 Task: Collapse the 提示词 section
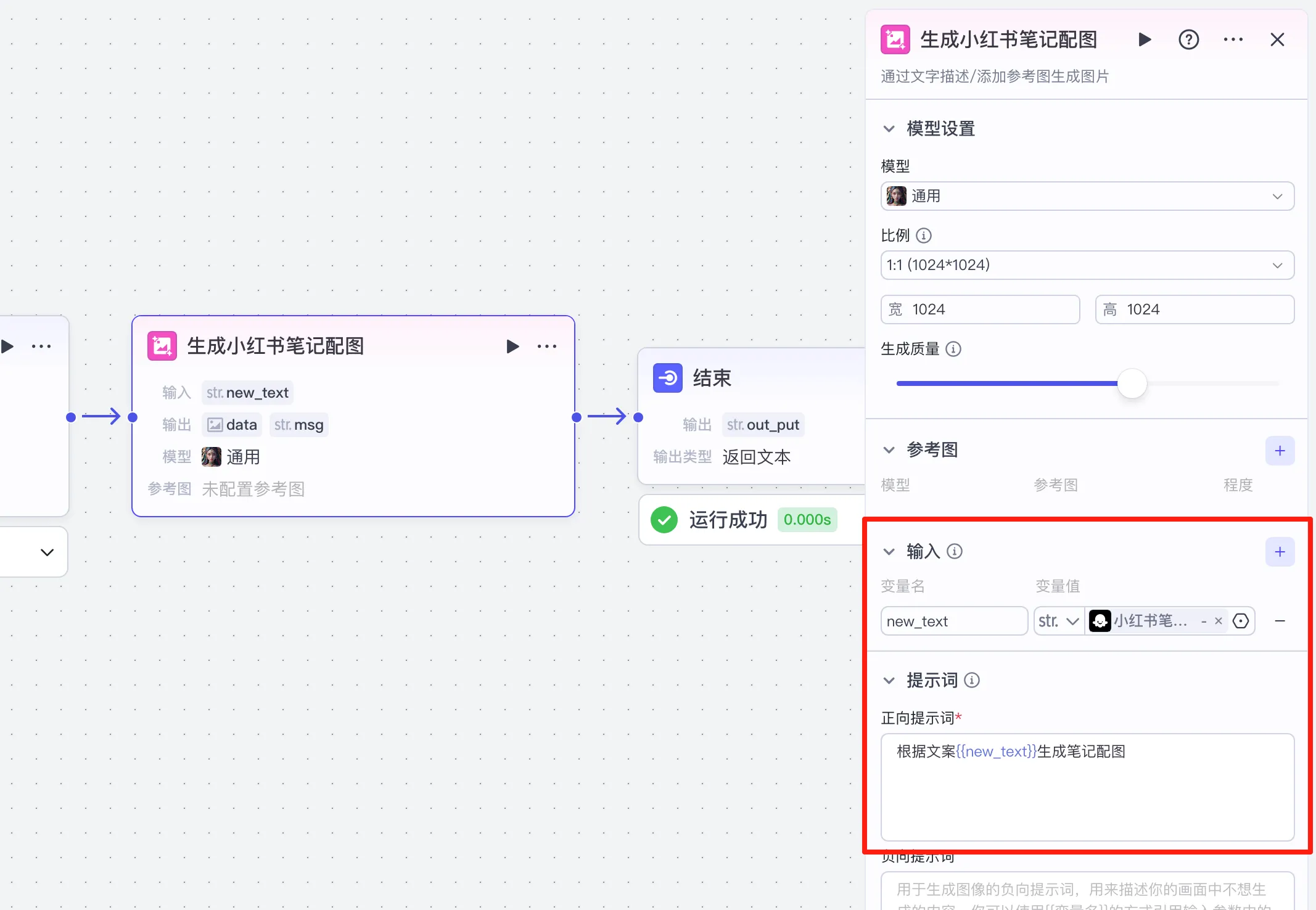pos(889,681)
